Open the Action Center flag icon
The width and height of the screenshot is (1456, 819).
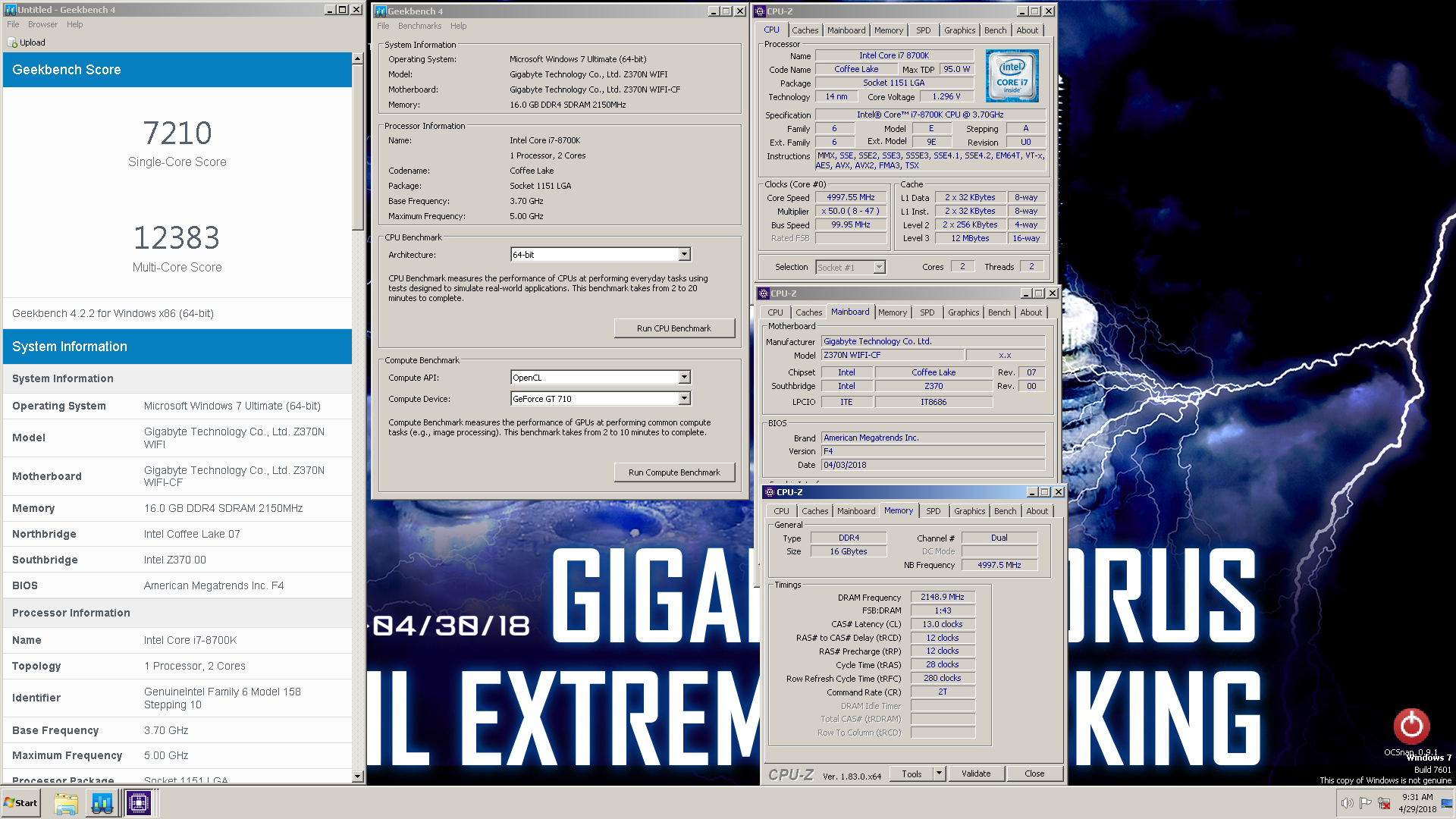[x=1365, y=803]
